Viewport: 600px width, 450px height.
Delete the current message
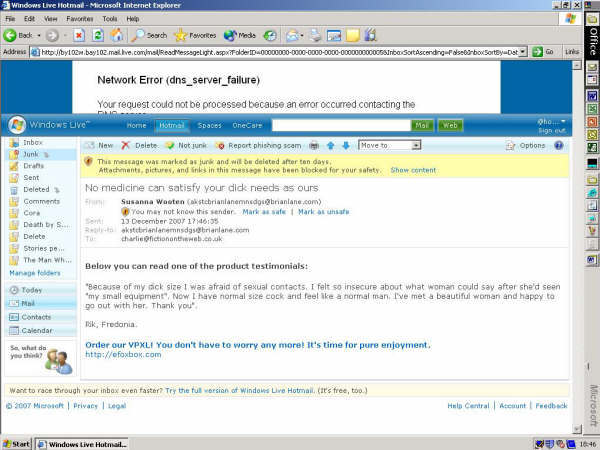139,145
